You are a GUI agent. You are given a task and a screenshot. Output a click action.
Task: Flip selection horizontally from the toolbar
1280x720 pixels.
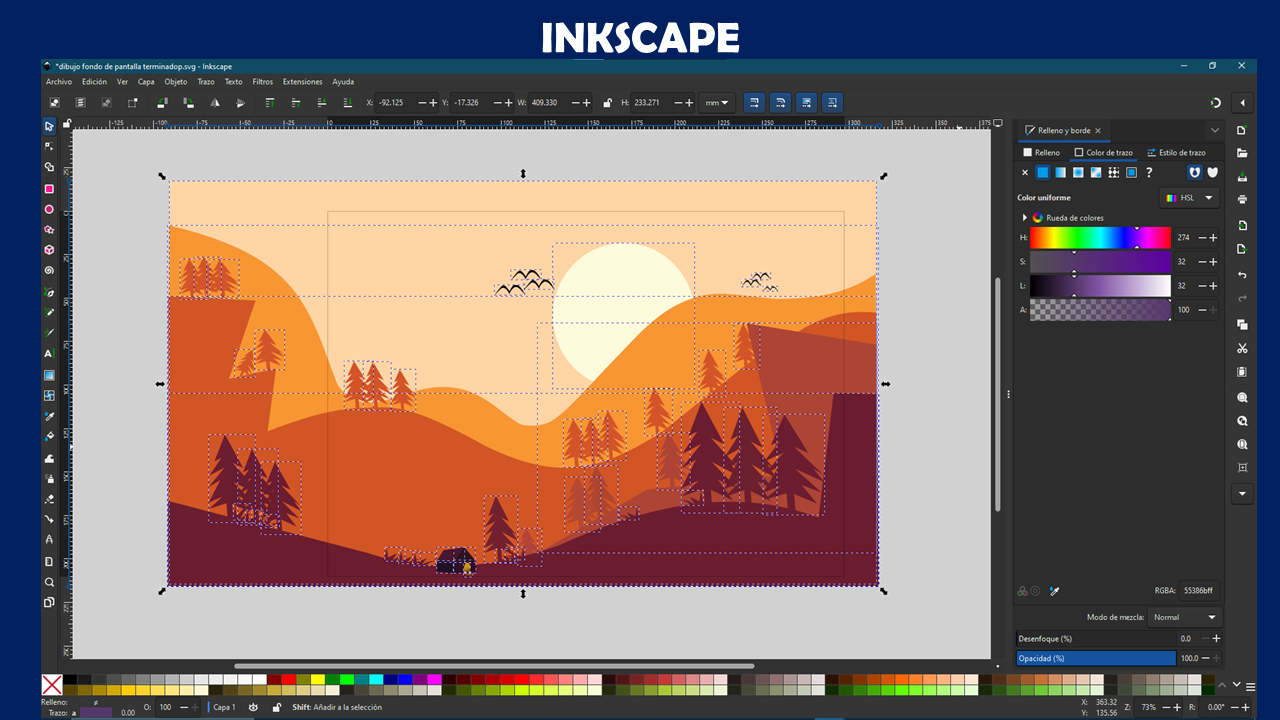pyautogui.click(x=214, y=102)
